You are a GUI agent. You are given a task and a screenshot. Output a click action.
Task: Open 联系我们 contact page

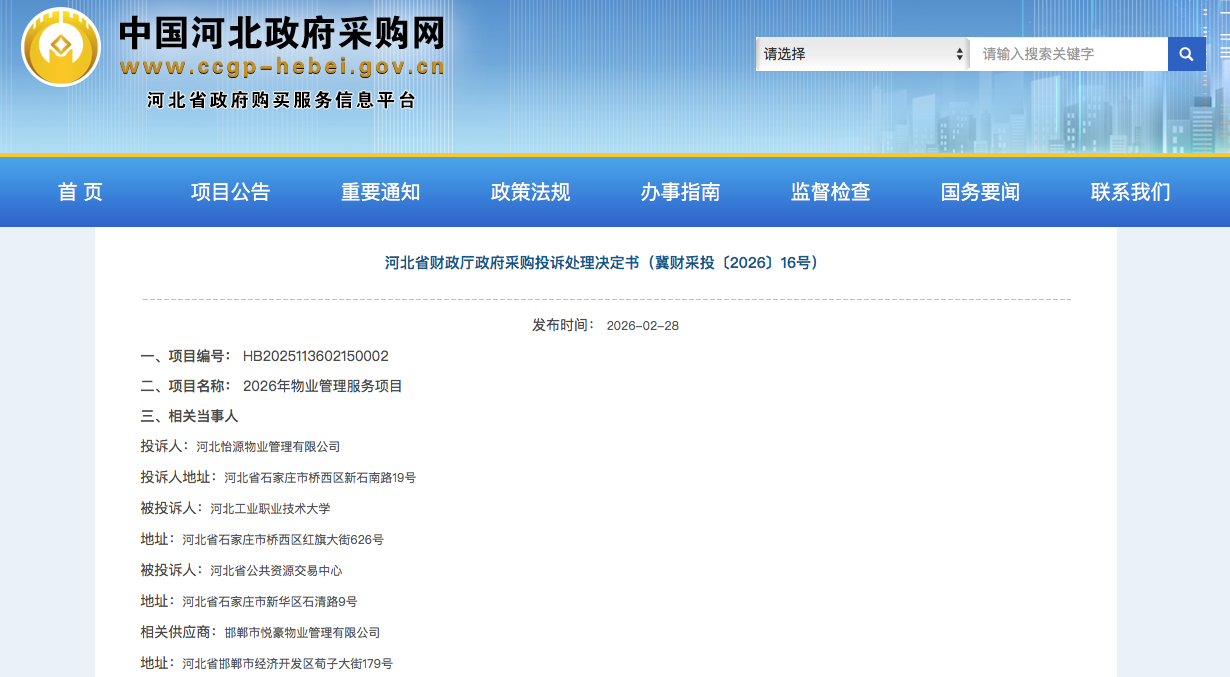coord(1129,192)
